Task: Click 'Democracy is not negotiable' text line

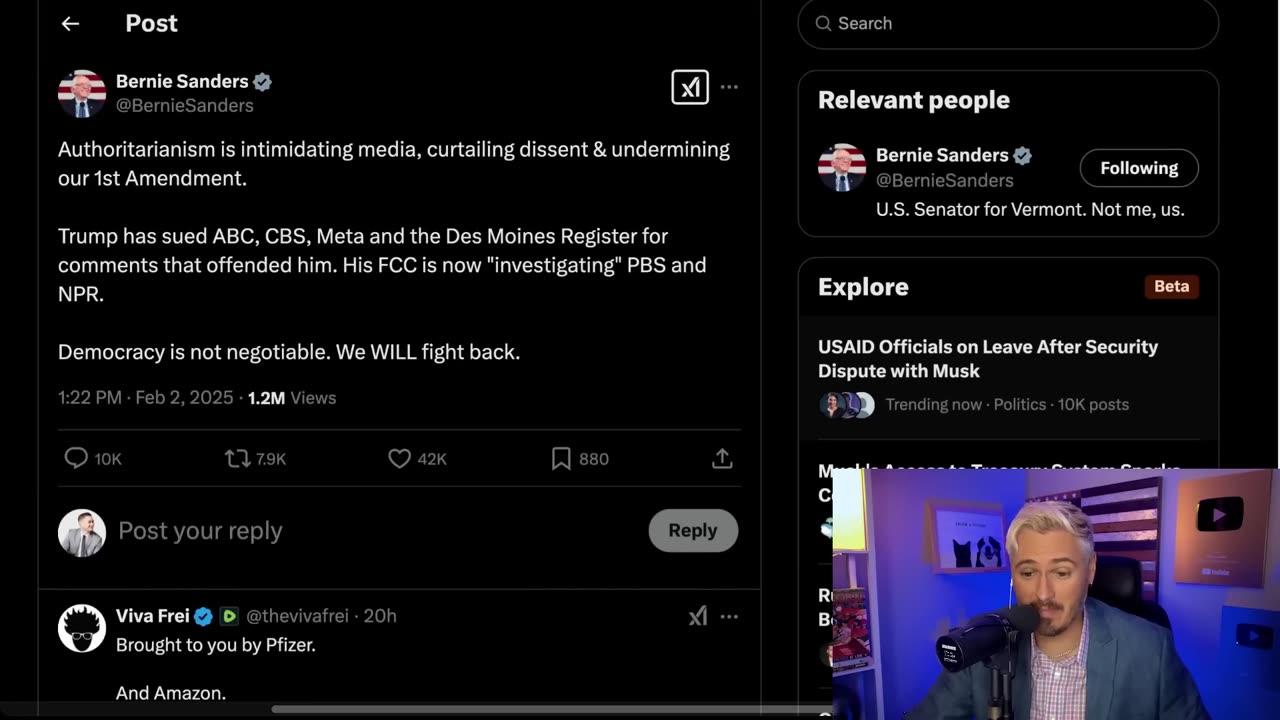Action: [289, 352]
